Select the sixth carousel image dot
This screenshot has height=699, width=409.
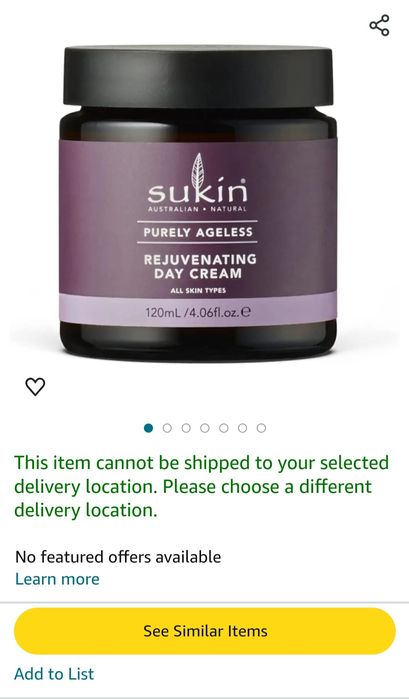[242, 428]
